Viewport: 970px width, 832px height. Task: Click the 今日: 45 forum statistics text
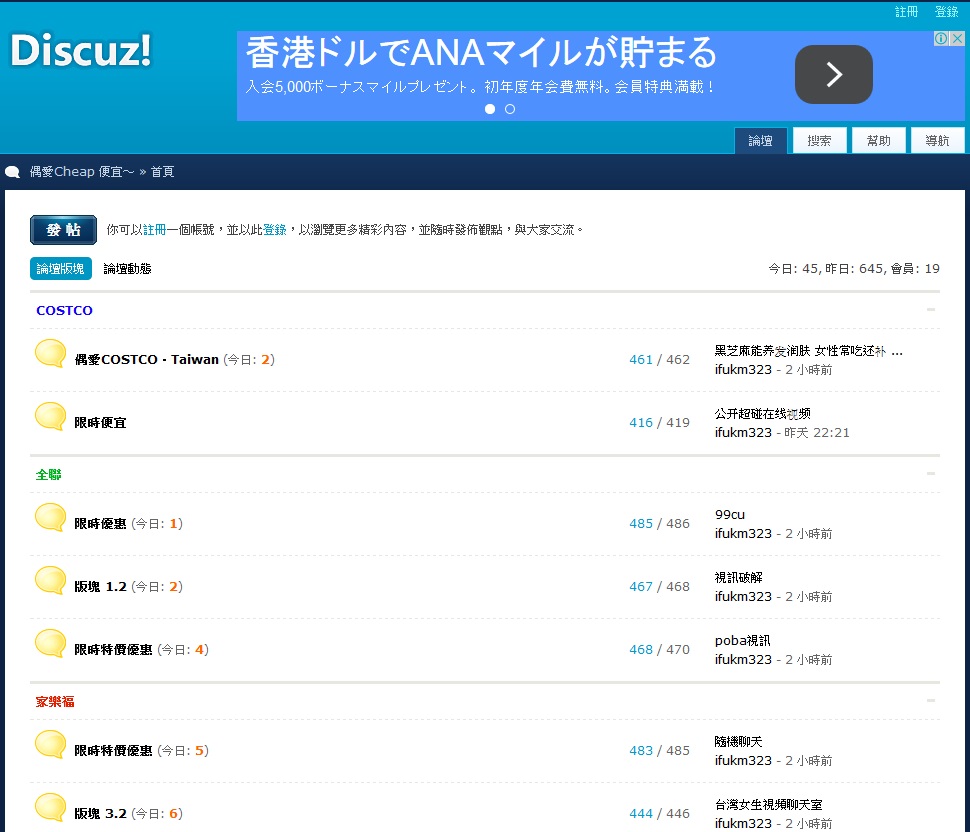pos(794,269)
